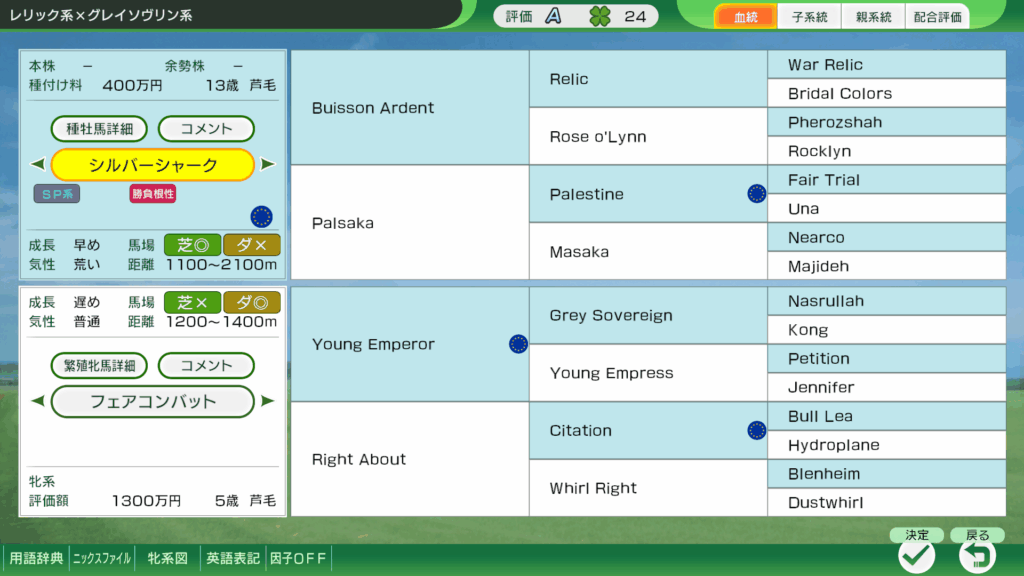This screenshot has width=1024, height=576.
Task: Open 種牡馬詳細 stallion details
Action: pos(99,129)
